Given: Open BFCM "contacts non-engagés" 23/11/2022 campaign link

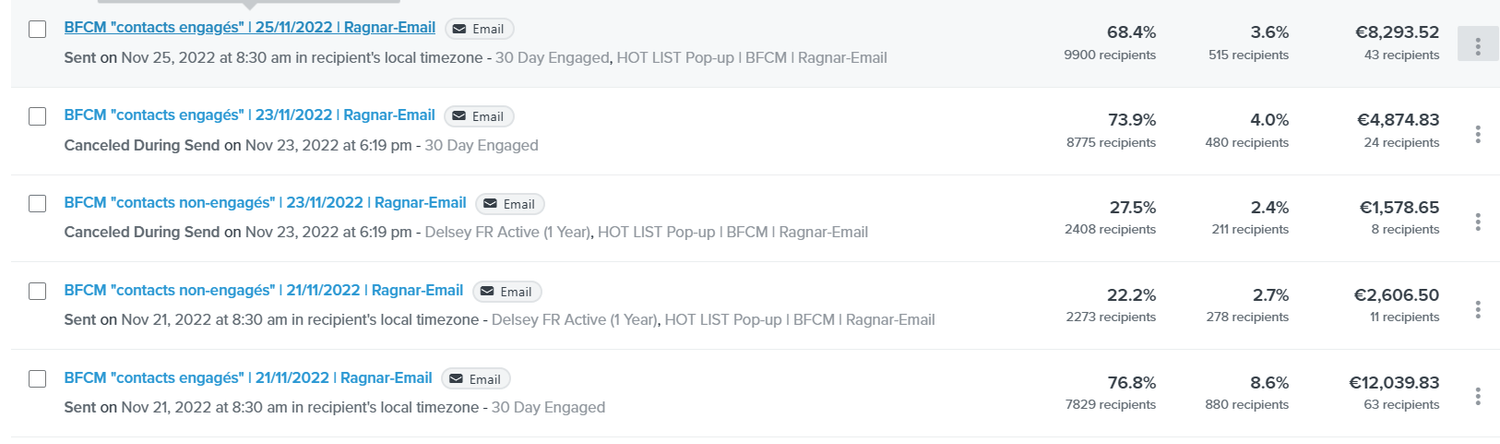Looking at the screenshot, I should click(x=265, y=202).
